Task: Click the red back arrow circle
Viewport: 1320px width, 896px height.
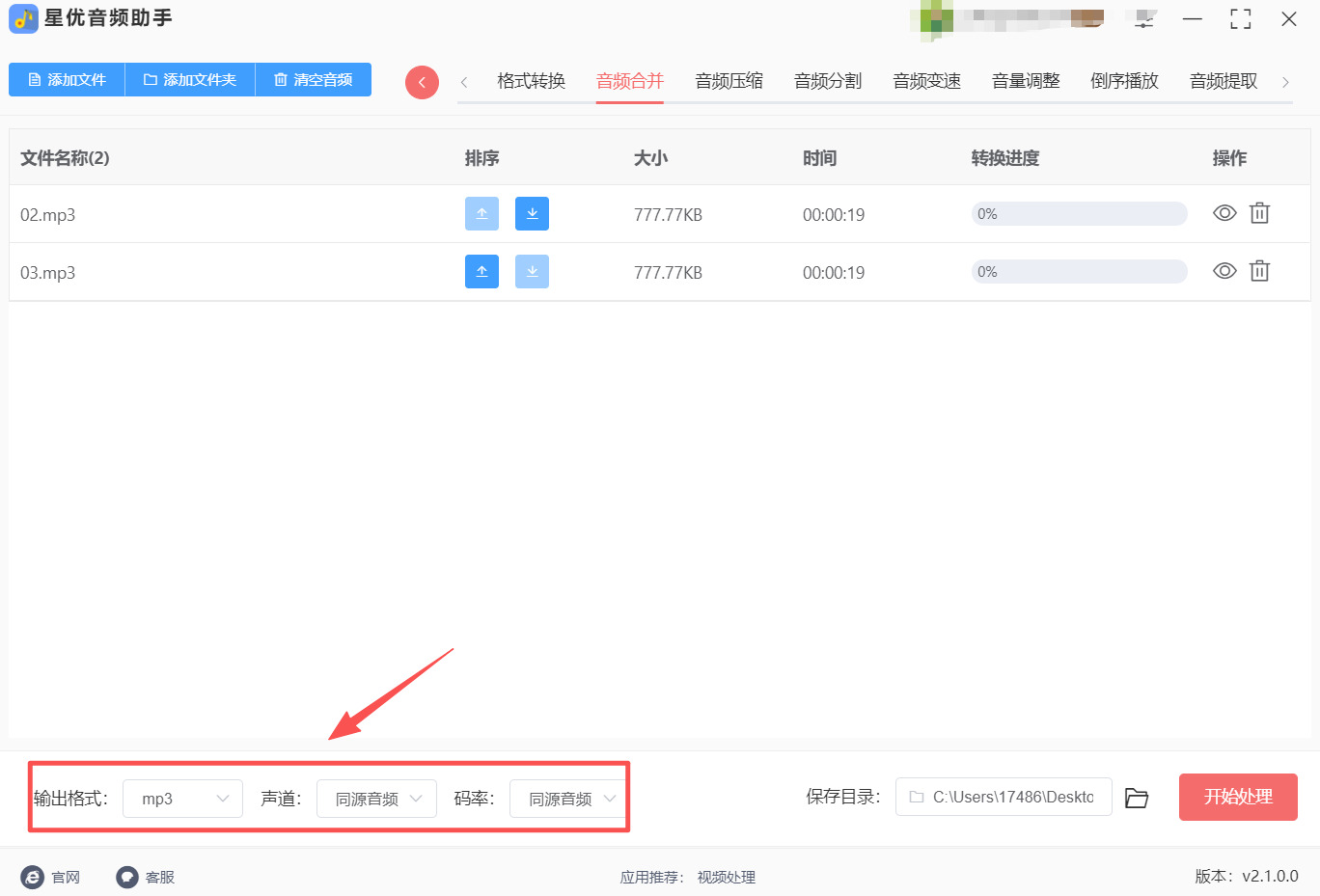Action: pyautogui.click(x=422, y=82)
